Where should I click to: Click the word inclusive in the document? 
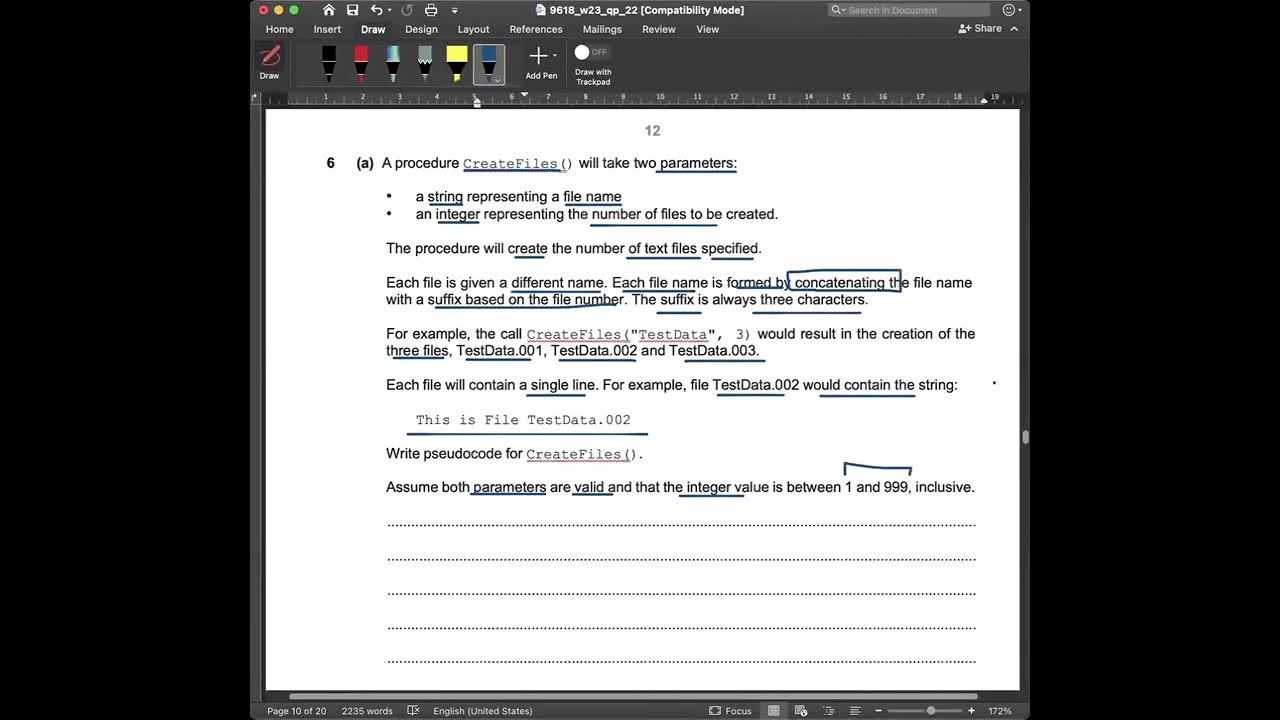click(x=942, y=488)
